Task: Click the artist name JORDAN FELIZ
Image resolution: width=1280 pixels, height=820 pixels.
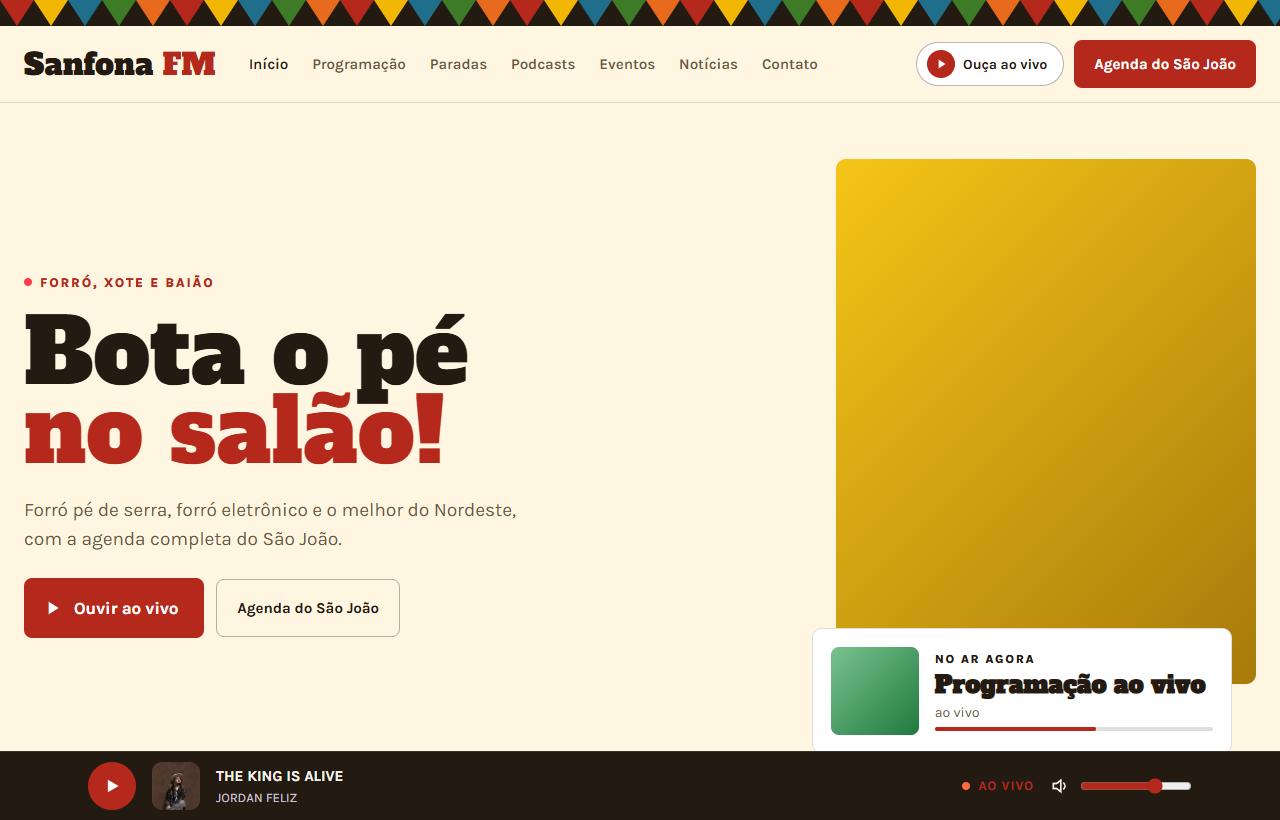Action: (x=257, y=798)
